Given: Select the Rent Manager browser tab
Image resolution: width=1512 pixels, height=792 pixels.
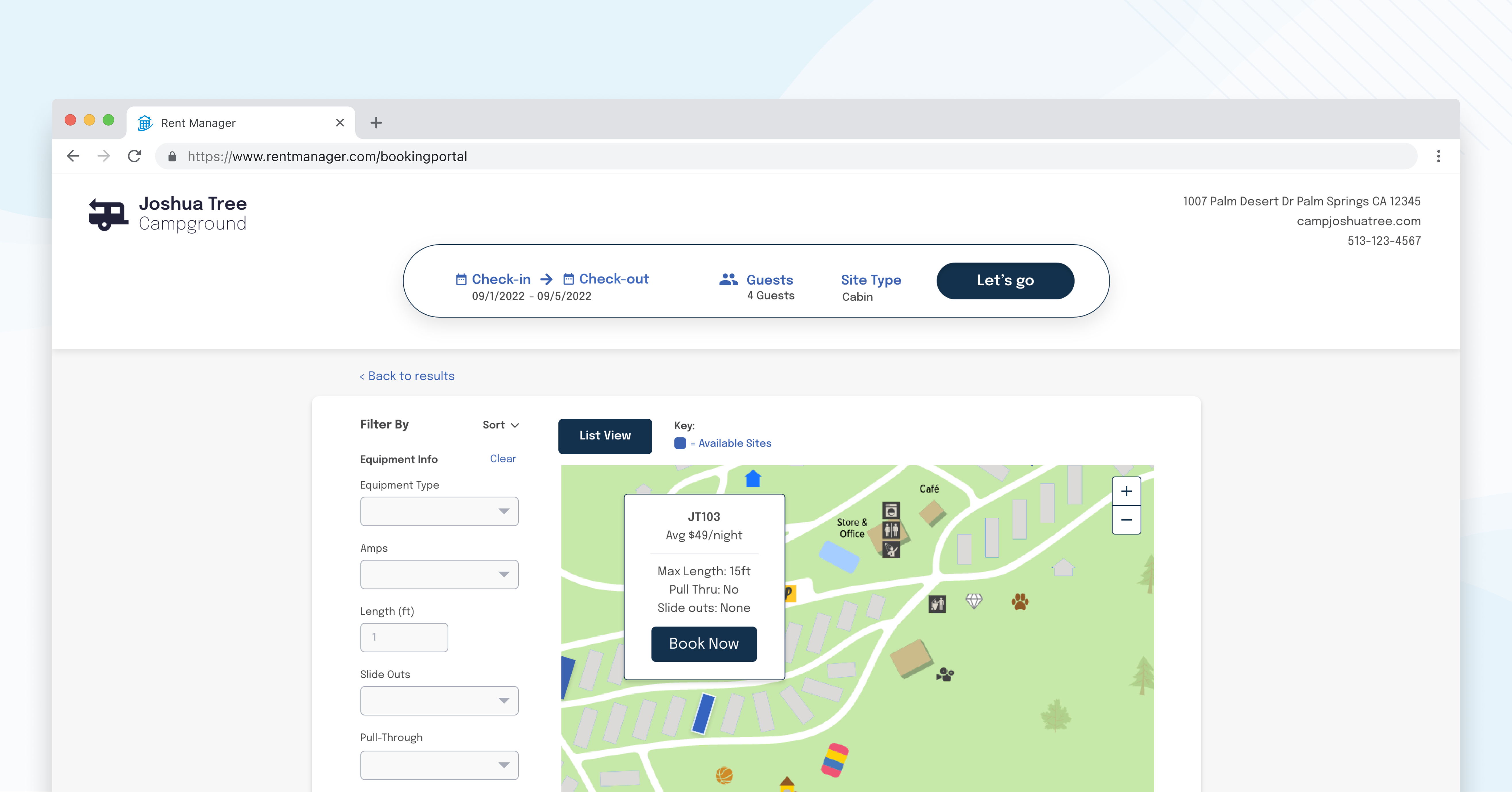Looking at the screenshot, I should [241, 123].
